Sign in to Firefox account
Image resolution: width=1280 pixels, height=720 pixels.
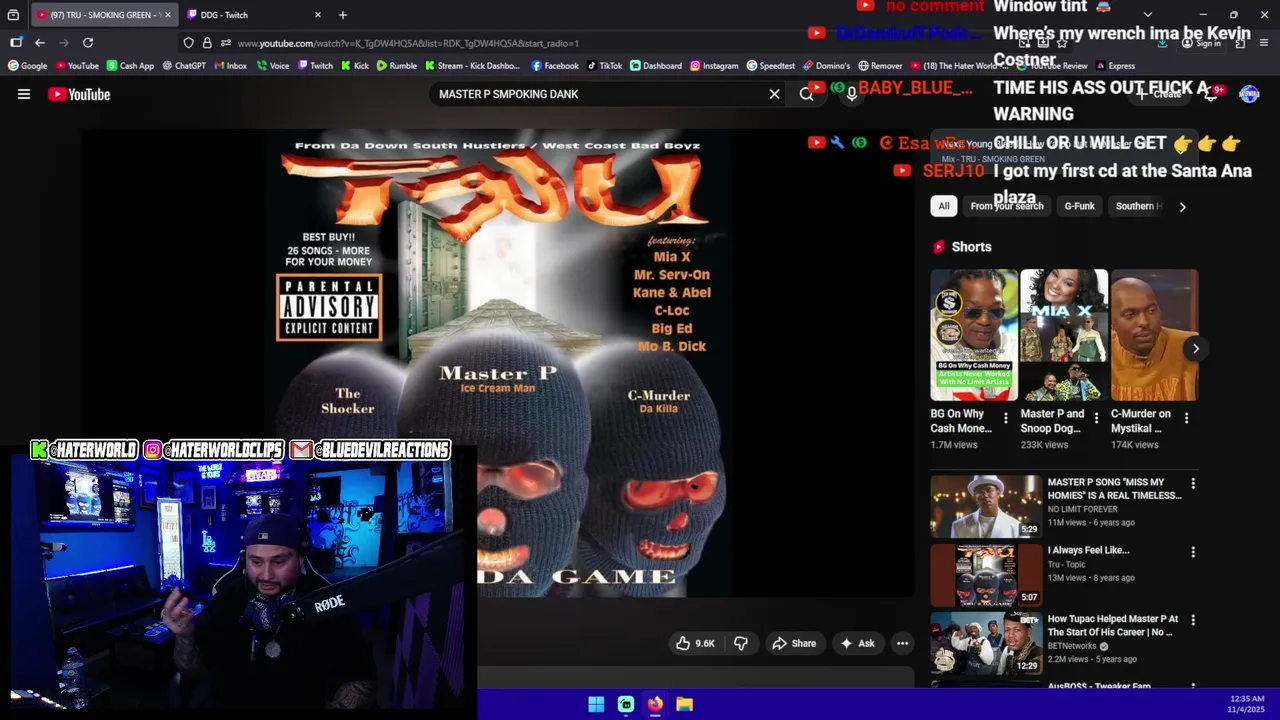click(1200, 43)
